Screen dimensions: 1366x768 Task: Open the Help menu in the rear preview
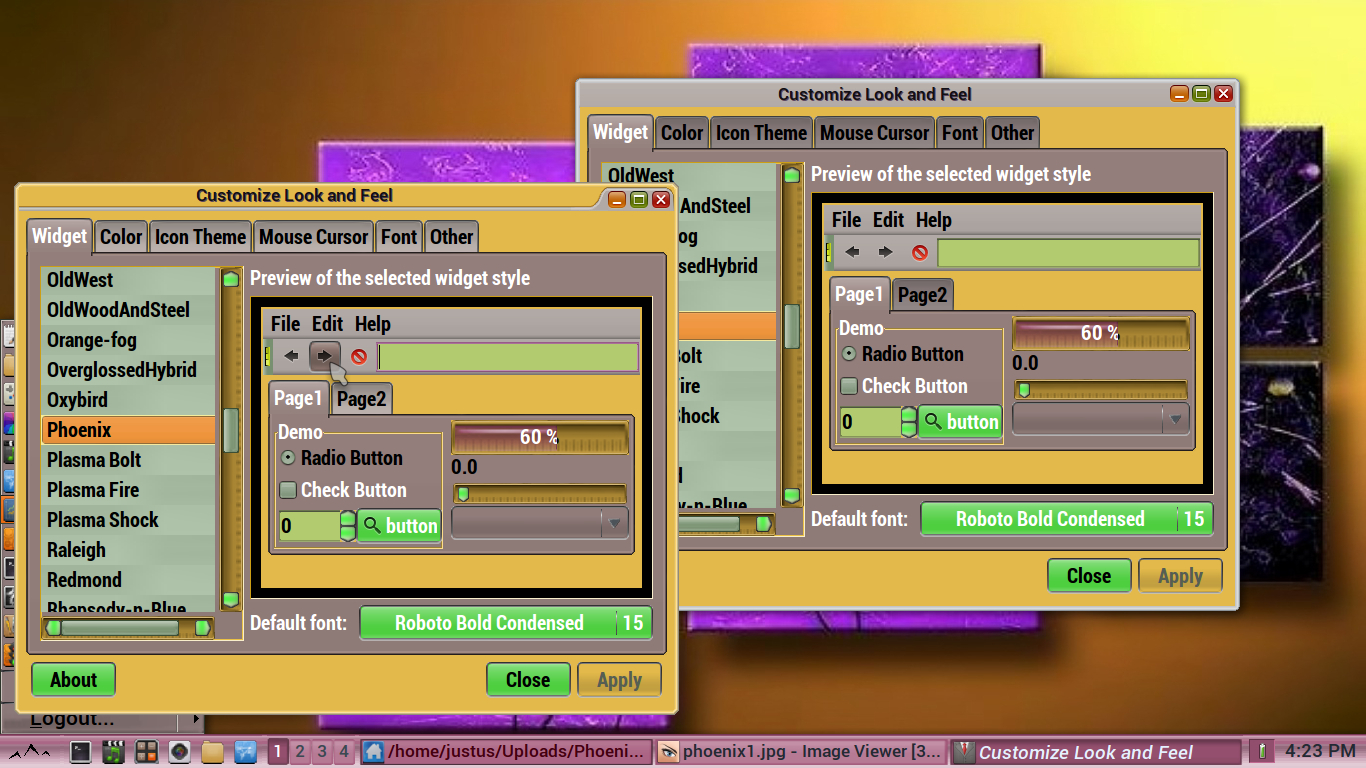point(934,220)
